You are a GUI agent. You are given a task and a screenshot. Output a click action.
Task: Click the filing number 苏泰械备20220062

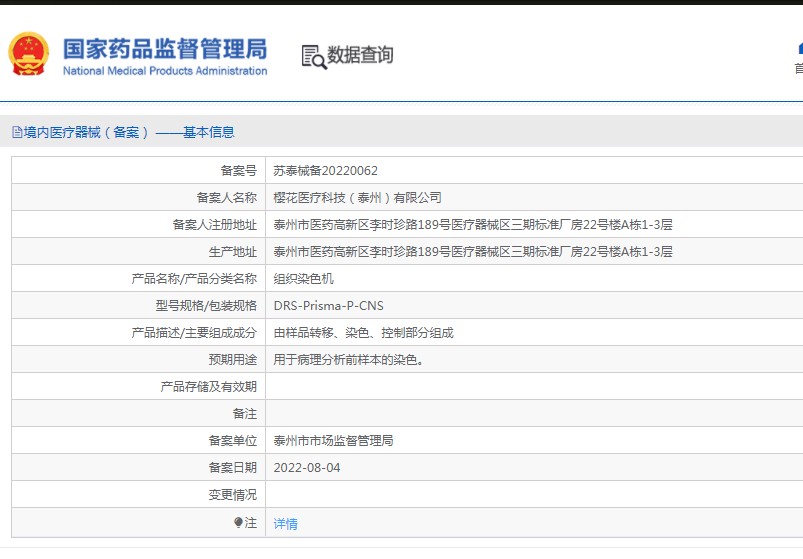[x=325, y=171]
